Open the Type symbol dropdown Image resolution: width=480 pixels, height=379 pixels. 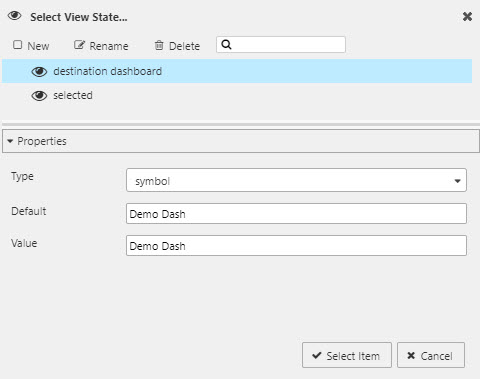click(296, 180)
